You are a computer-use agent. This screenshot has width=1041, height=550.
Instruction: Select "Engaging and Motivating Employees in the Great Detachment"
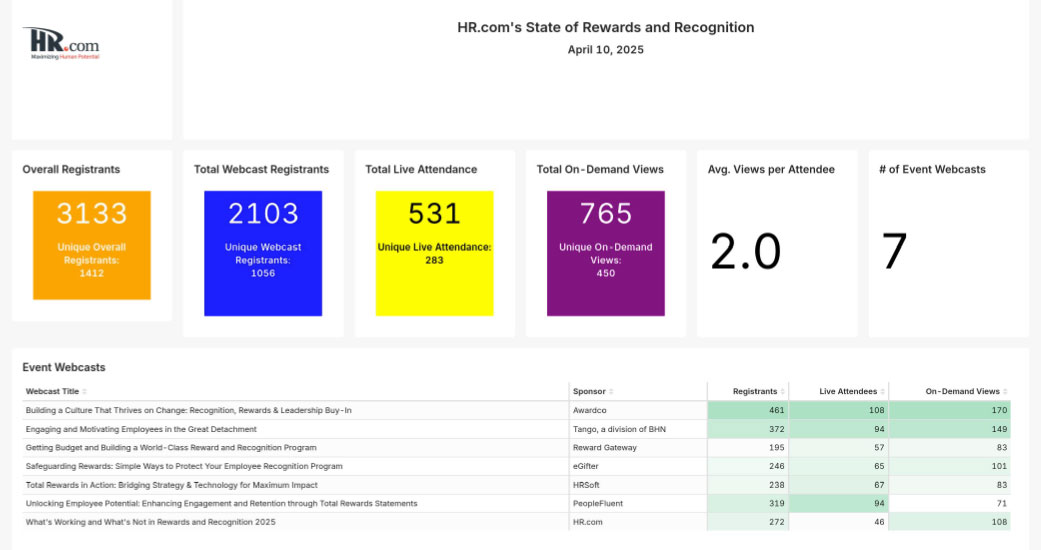141,429
